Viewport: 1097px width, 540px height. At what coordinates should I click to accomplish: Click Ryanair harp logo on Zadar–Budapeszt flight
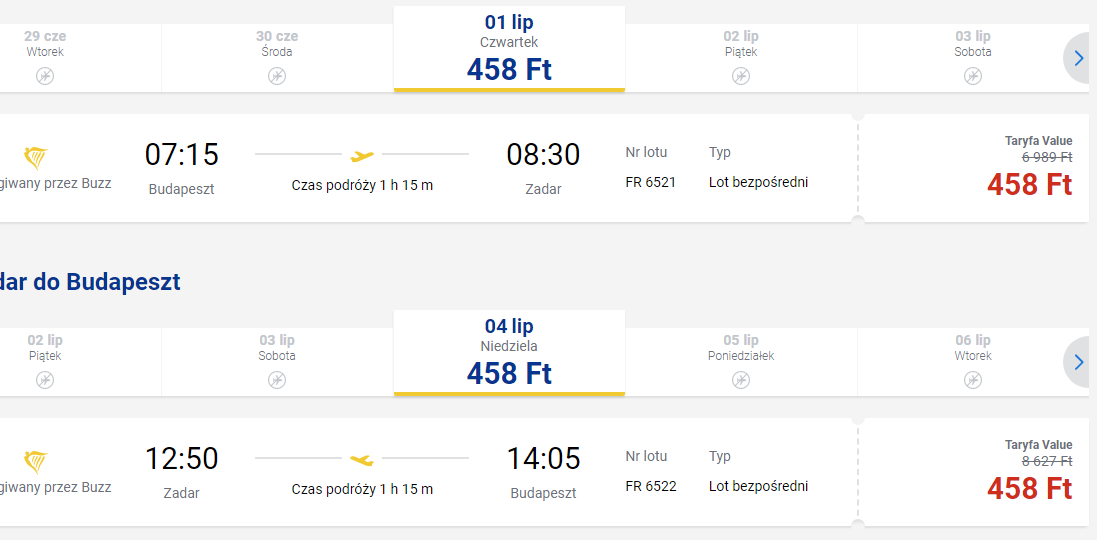click(x=36, y=463)
